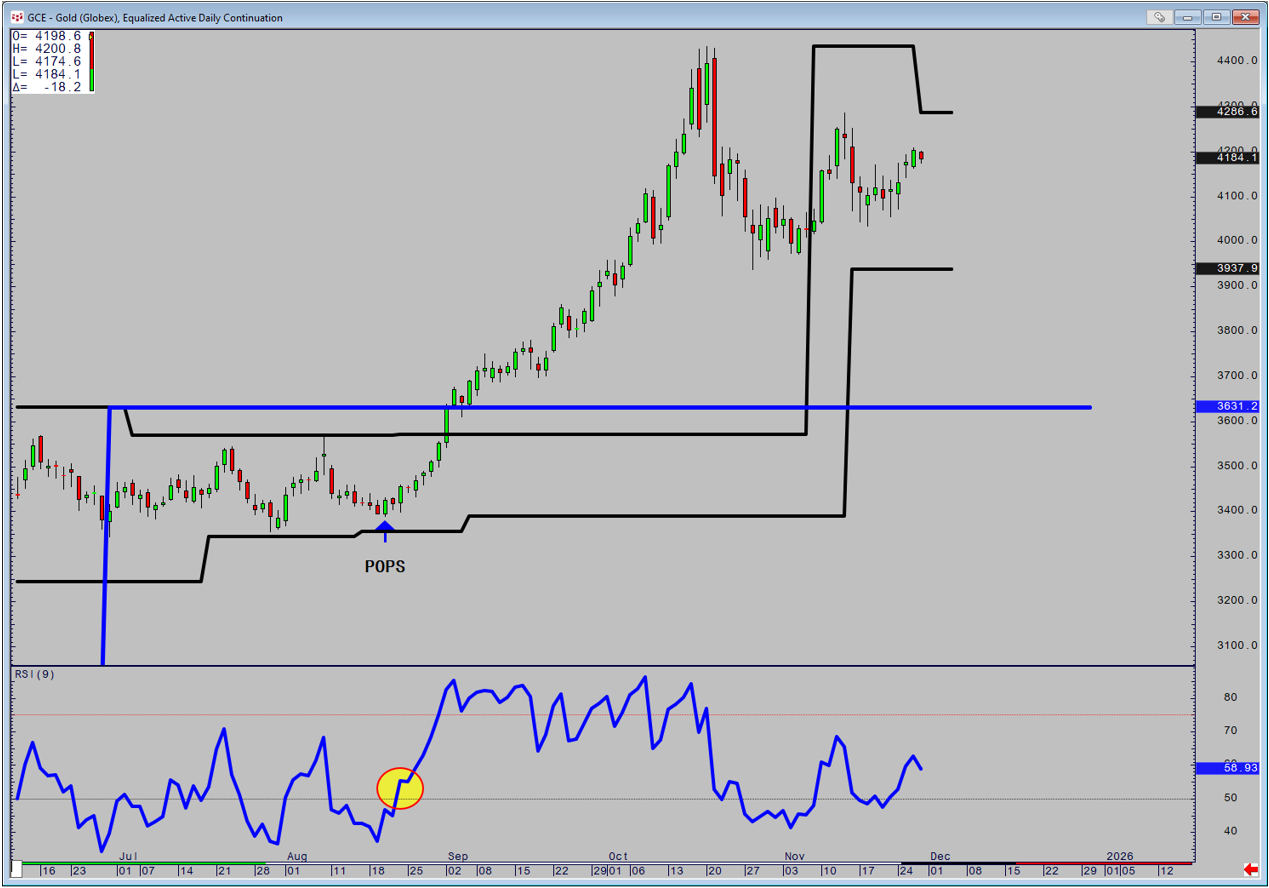This screenshot has height=888, width=1269.
Task: Select the RSI(9) study label
Action: pos(34,674)
